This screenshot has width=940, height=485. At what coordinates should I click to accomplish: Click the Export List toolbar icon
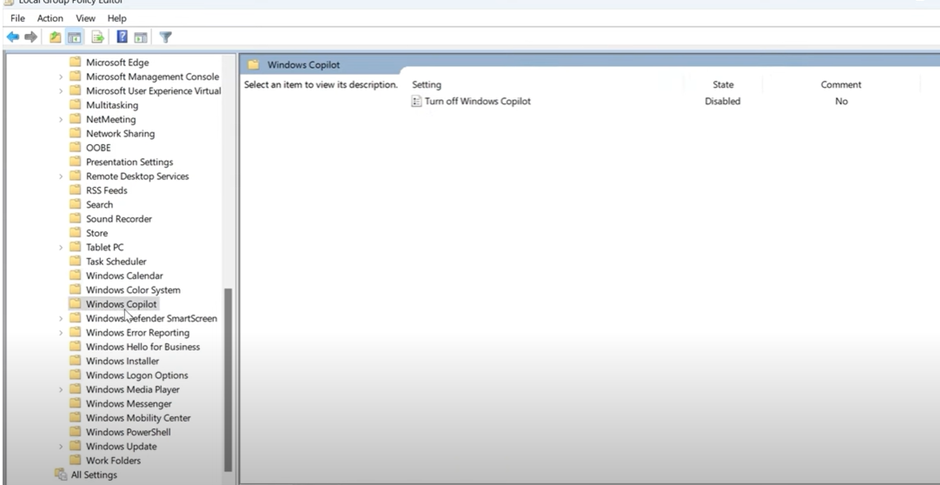click(x=98, y=37)
